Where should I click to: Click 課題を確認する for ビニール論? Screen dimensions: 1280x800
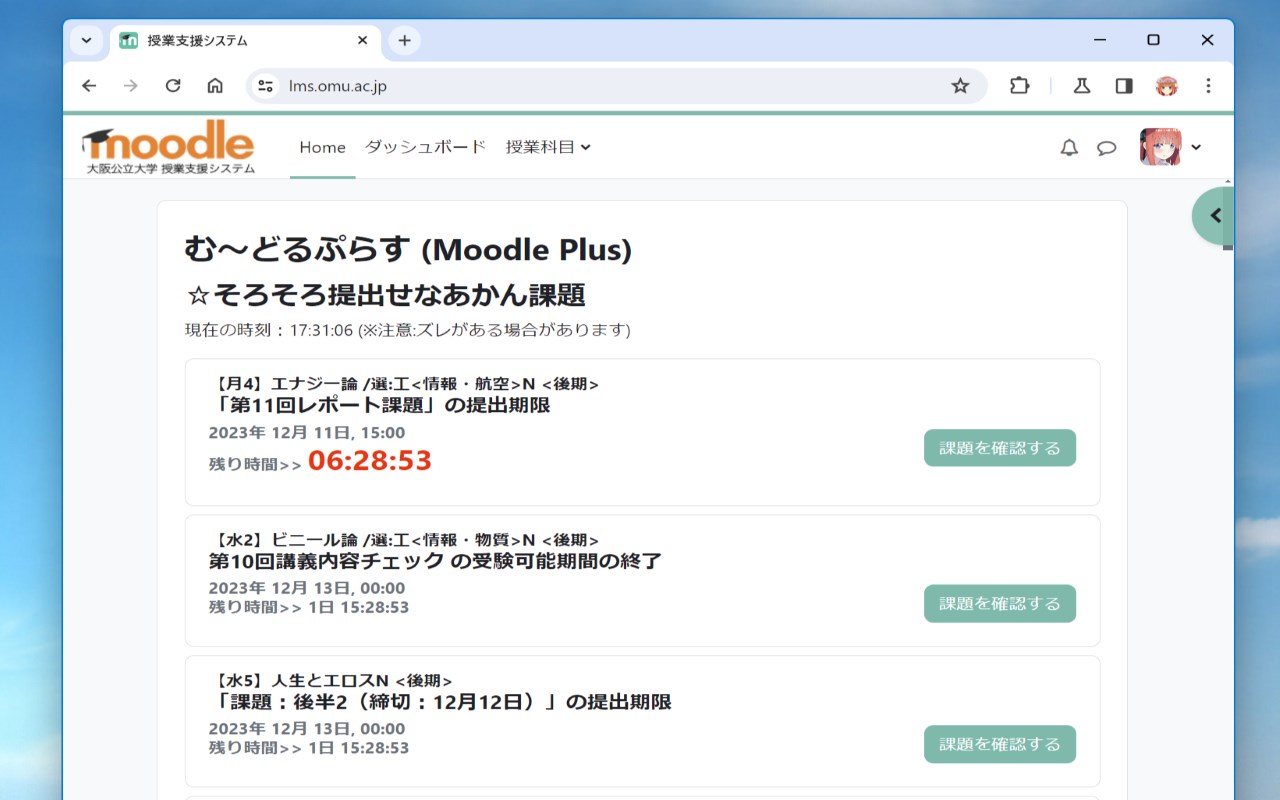click(1000, 604)
